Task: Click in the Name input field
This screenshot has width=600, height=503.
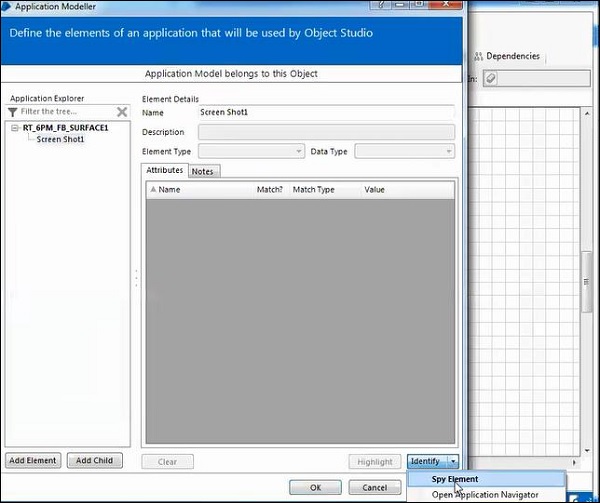Action: 325,113
